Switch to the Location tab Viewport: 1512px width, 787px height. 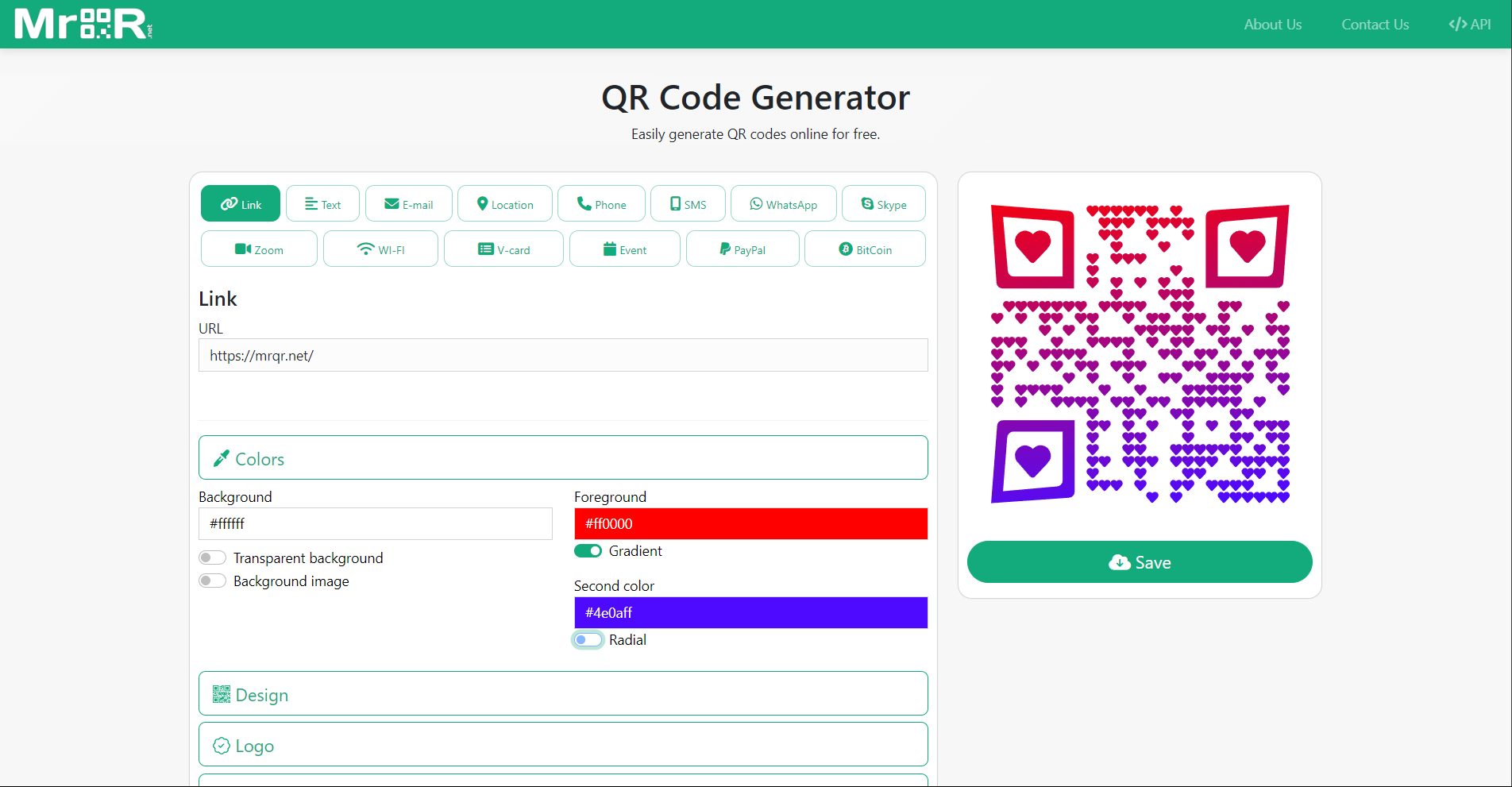[x=505, y=203]
